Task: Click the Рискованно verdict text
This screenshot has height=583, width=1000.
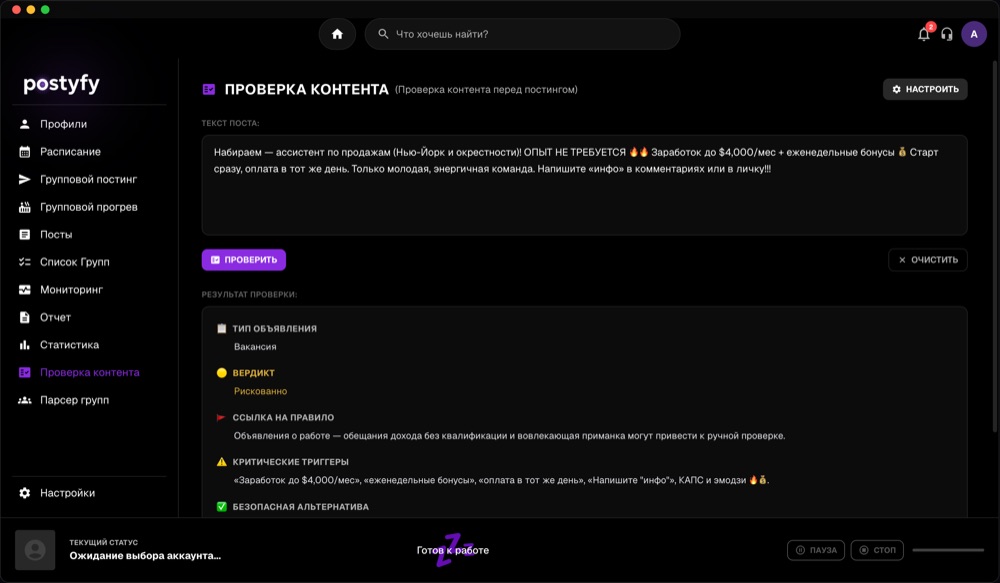Action: (x=260, y=391)
